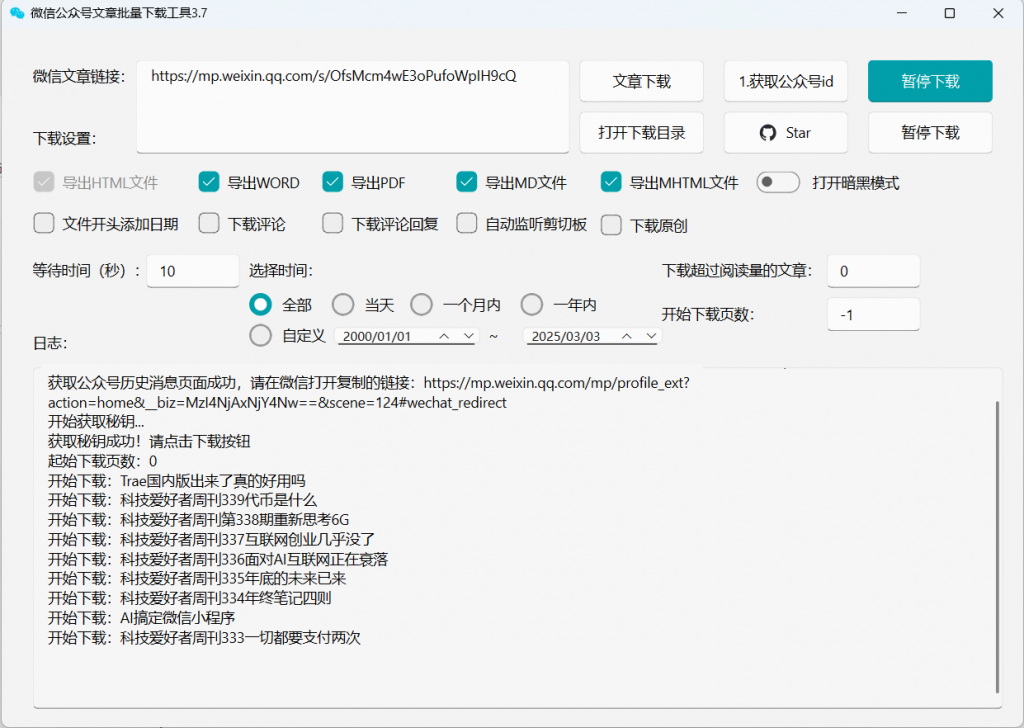Screen dimensions: 1024x728
Task: Click the 文章下载 button
Action: point(641,81)
